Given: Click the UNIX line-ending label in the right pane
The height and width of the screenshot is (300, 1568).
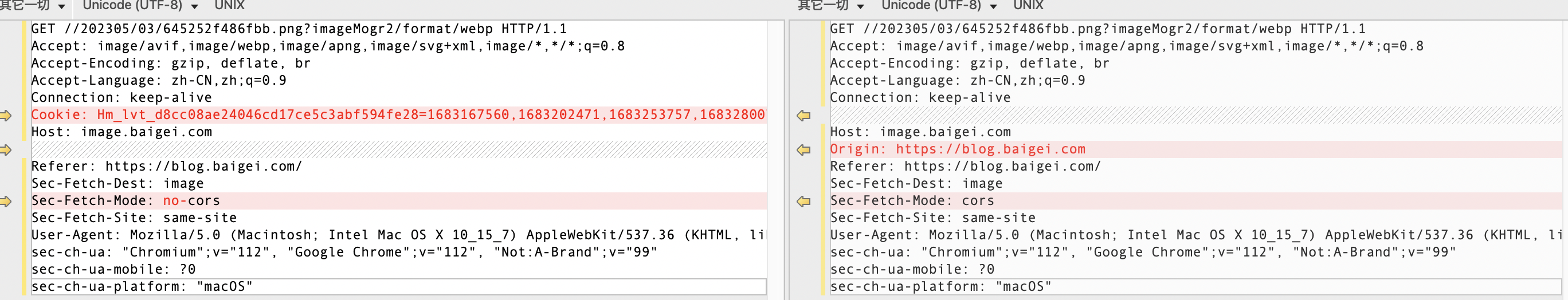Looking at the screenshot, I should coord(1028,6).
